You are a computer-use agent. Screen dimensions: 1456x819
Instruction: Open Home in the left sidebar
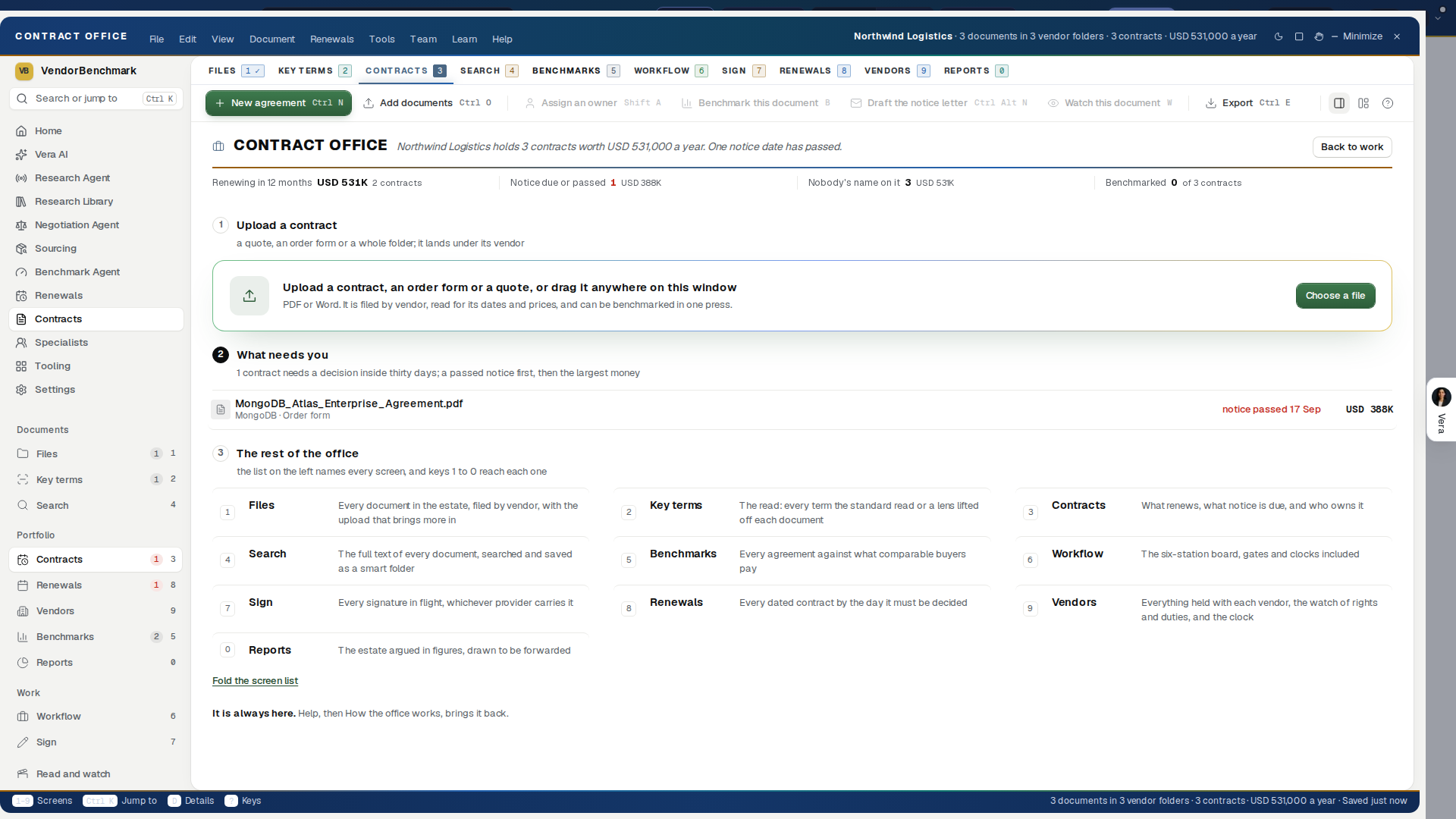point(96,130)
